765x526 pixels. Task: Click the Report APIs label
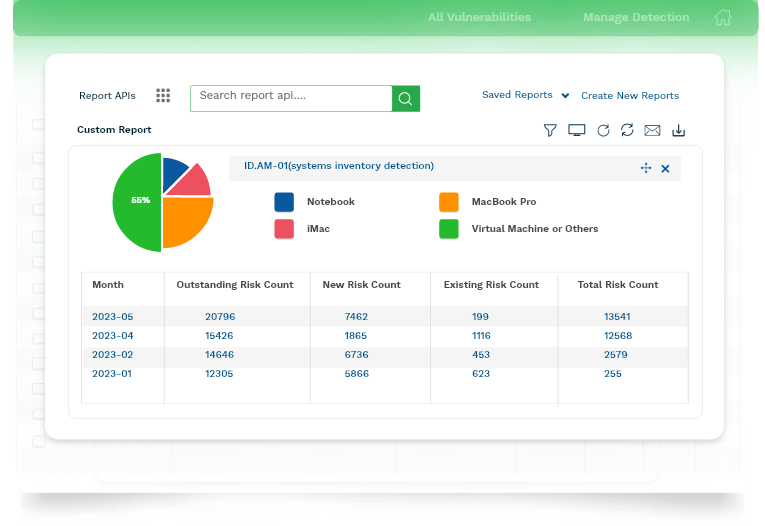(107, 96)
